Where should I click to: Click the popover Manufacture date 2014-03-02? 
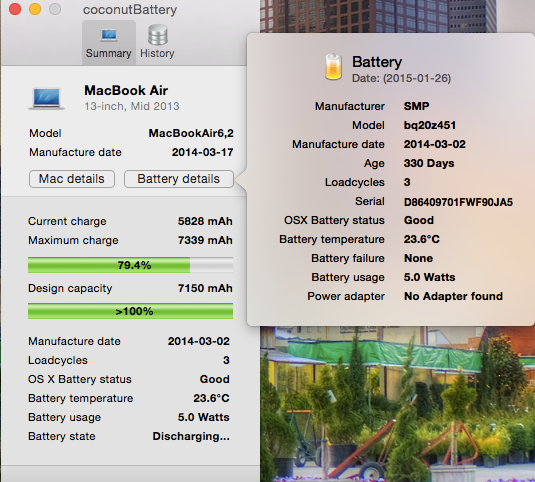click(x=435, y=144)
